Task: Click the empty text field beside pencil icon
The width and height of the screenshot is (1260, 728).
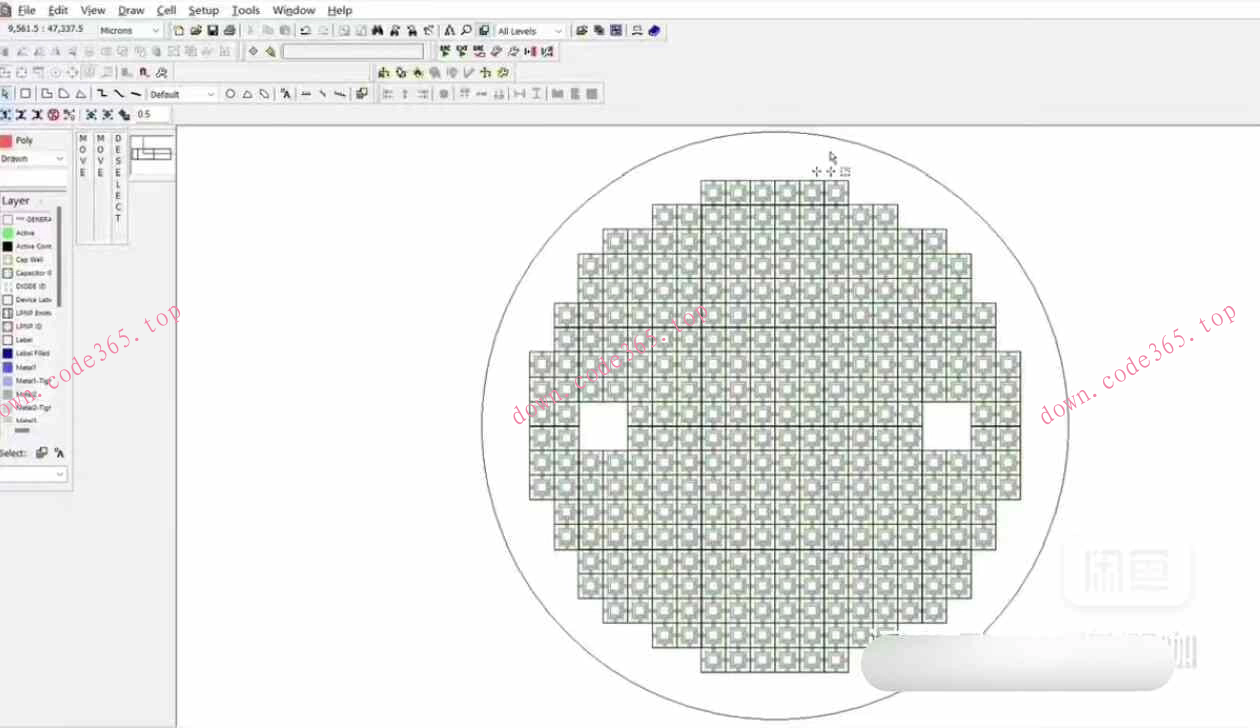Action: tap(352, 51)
